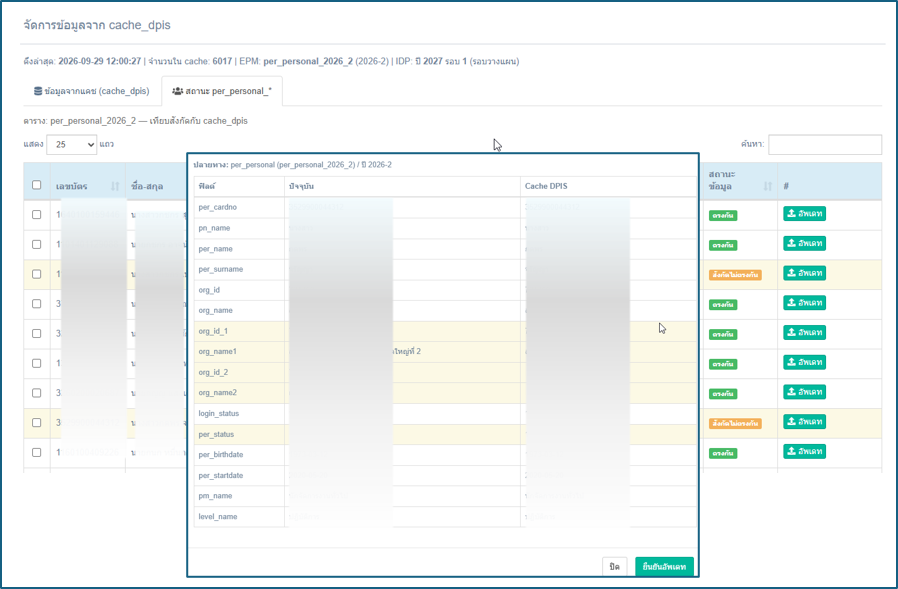Select the สถานะ per_personal_* tab
The width and height of the screenshot is (898, 589).
click(222, 91)
